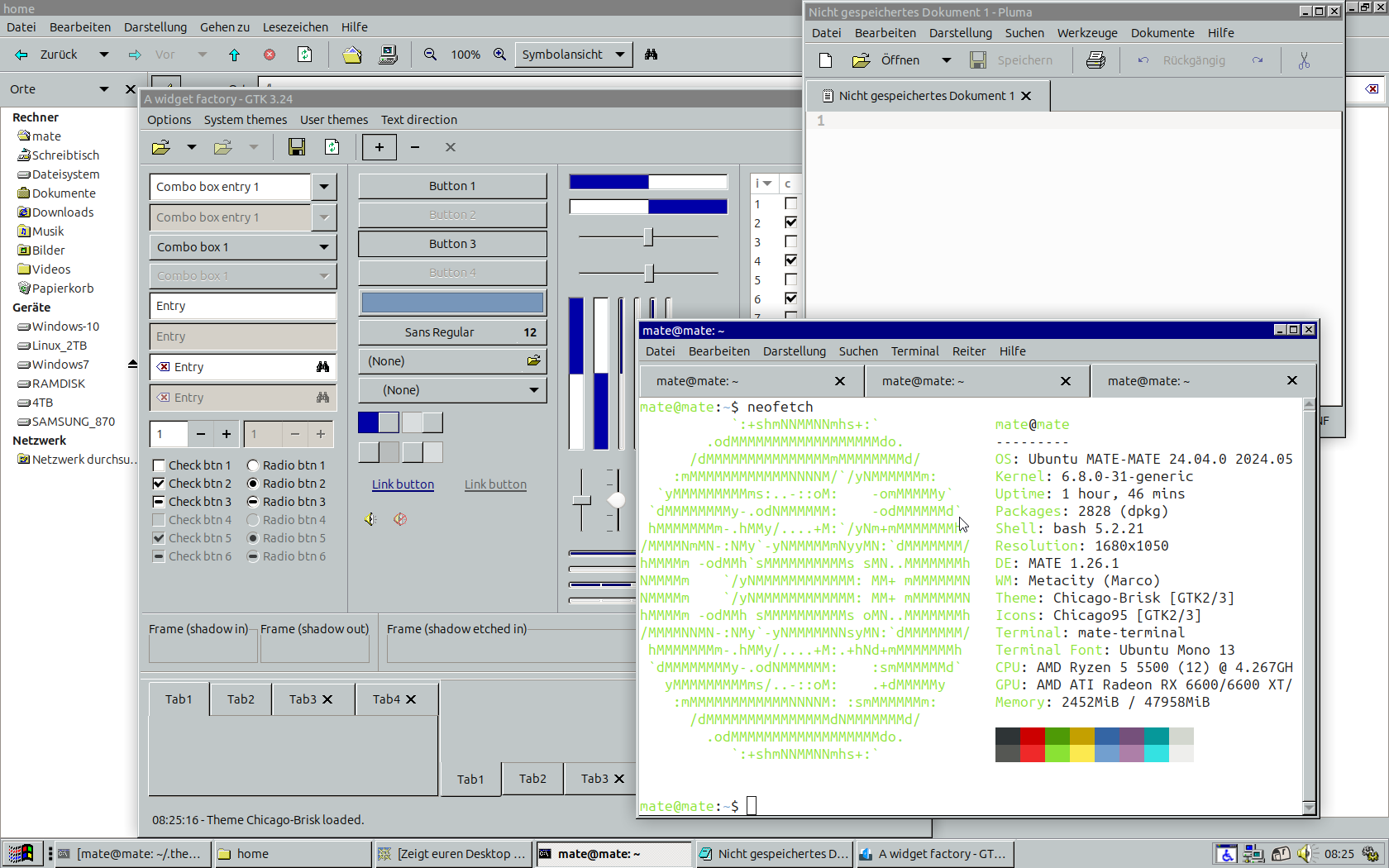
Task: Close the Orte sidebar panel
Action: [x=130, y=89]
